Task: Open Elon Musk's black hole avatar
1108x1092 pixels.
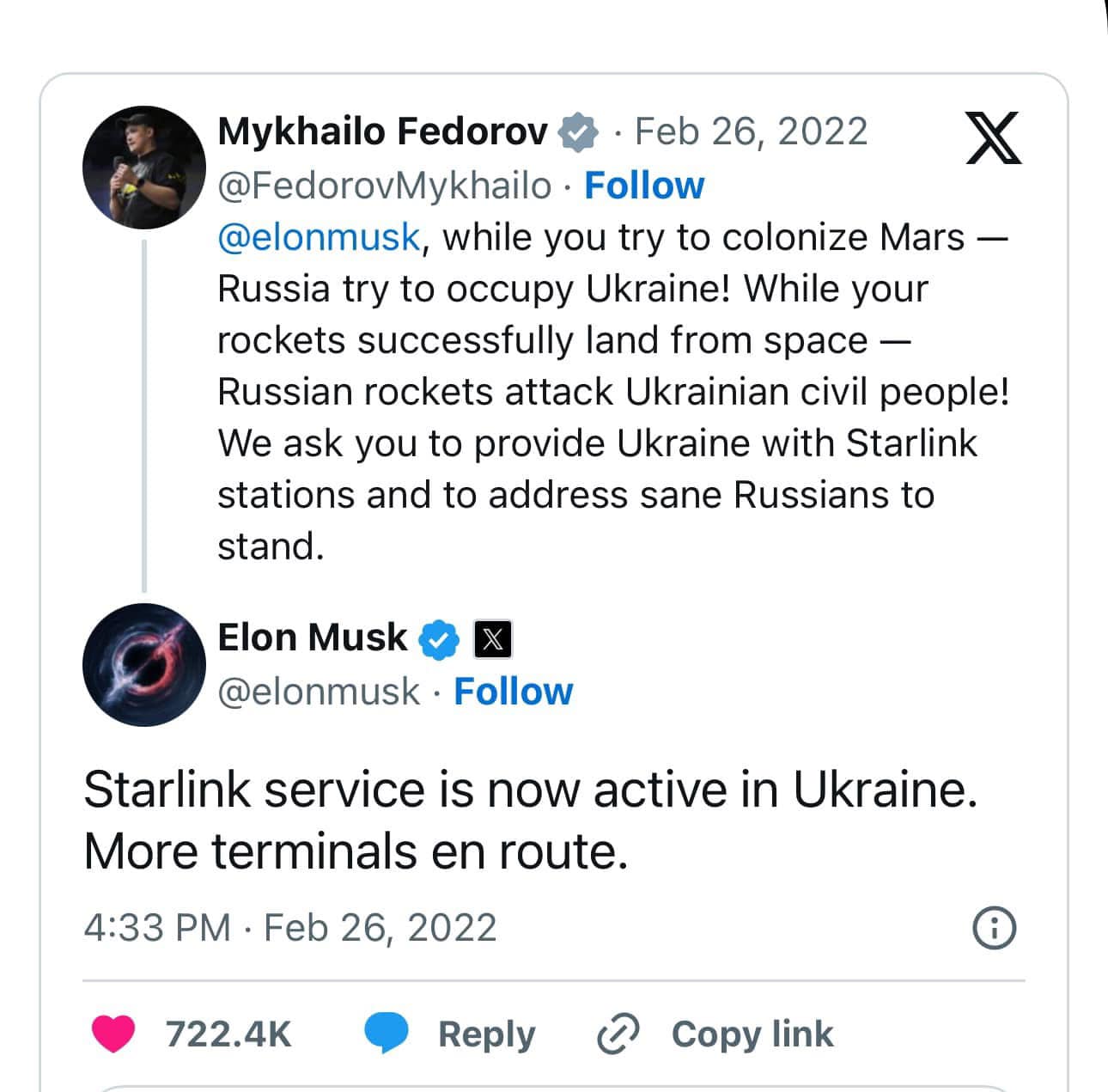Action: click(x=144, y=665)
